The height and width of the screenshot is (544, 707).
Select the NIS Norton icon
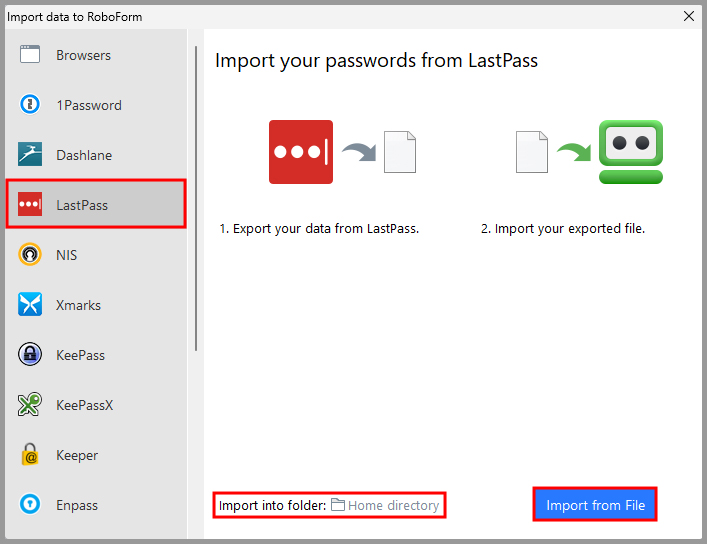click(x=30, y=255)
